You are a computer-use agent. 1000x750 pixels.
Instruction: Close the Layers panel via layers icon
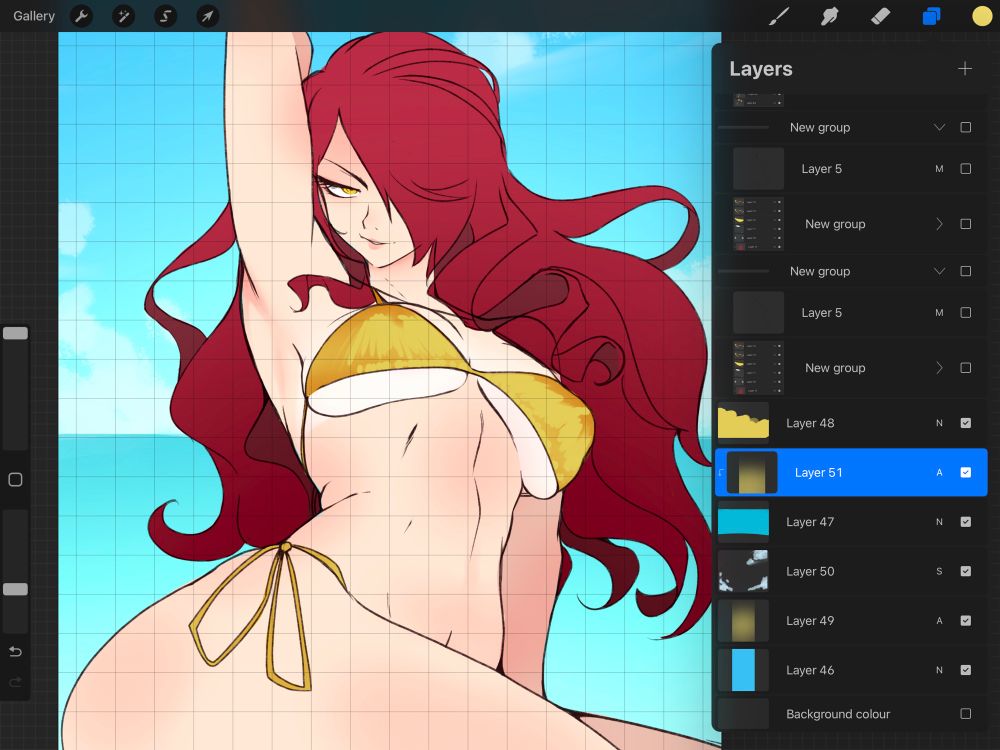point(931,16)
